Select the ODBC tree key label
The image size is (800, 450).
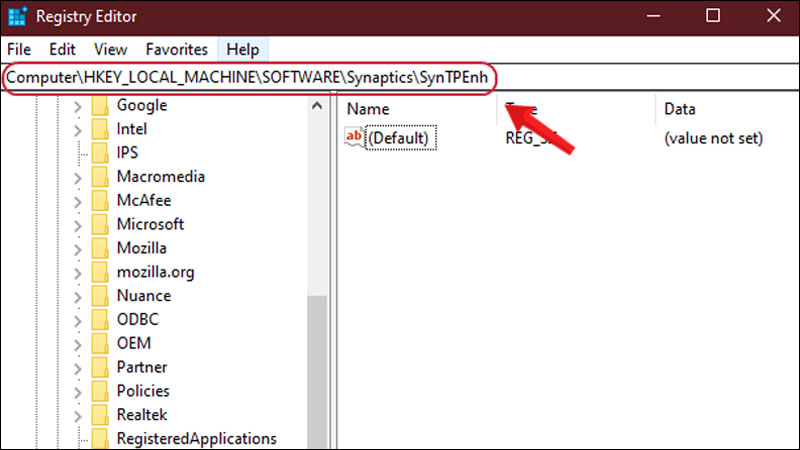coord(138,319)
